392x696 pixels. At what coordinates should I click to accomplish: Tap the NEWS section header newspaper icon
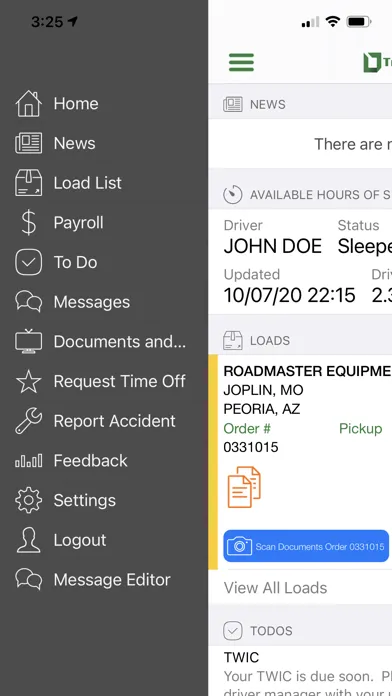(233, 104)
